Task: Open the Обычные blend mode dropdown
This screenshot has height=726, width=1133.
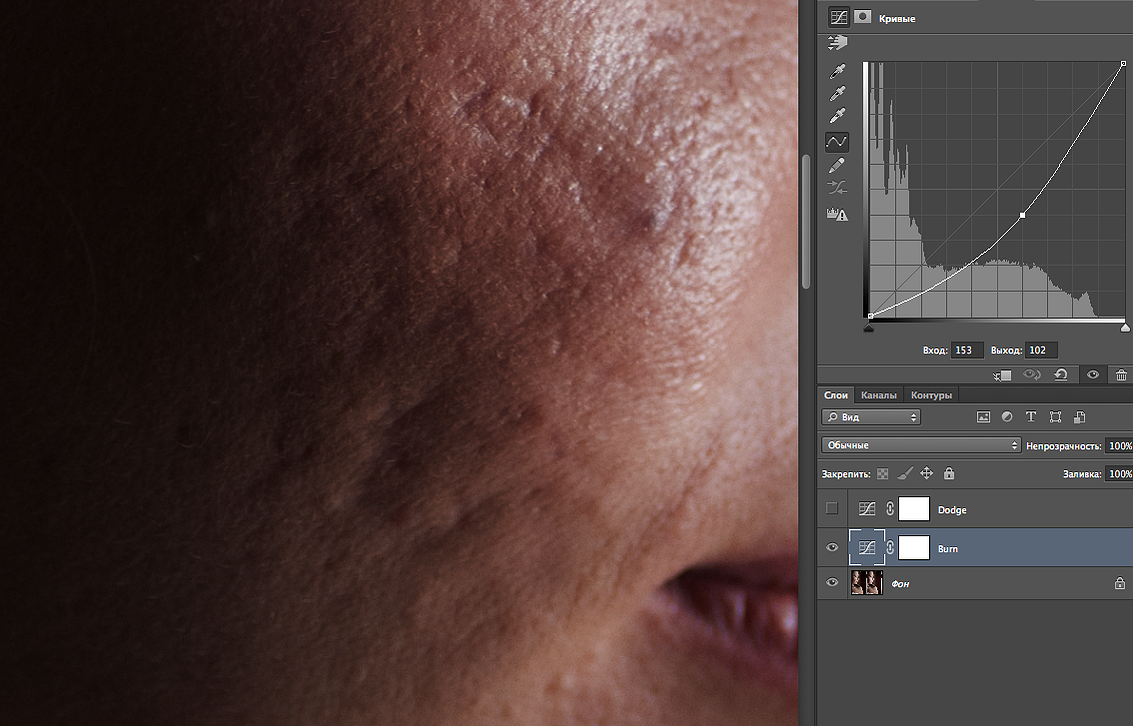Action: coord(921,445)
